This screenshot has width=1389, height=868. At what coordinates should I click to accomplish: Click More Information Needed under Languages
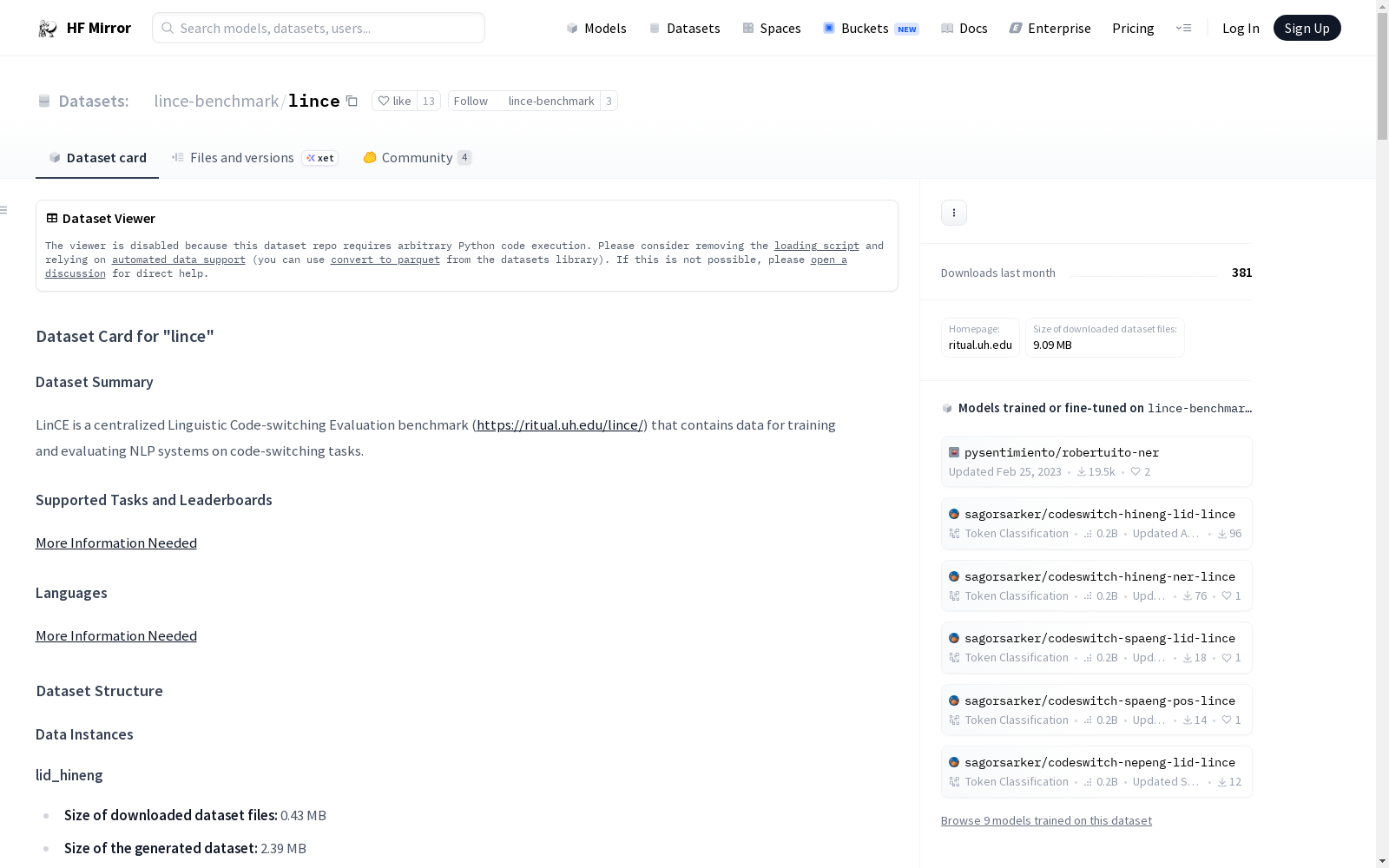point(116,635)
